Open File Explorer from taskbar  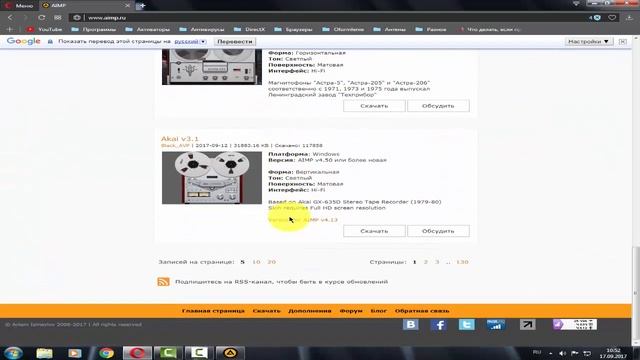(x=44, y=353)
